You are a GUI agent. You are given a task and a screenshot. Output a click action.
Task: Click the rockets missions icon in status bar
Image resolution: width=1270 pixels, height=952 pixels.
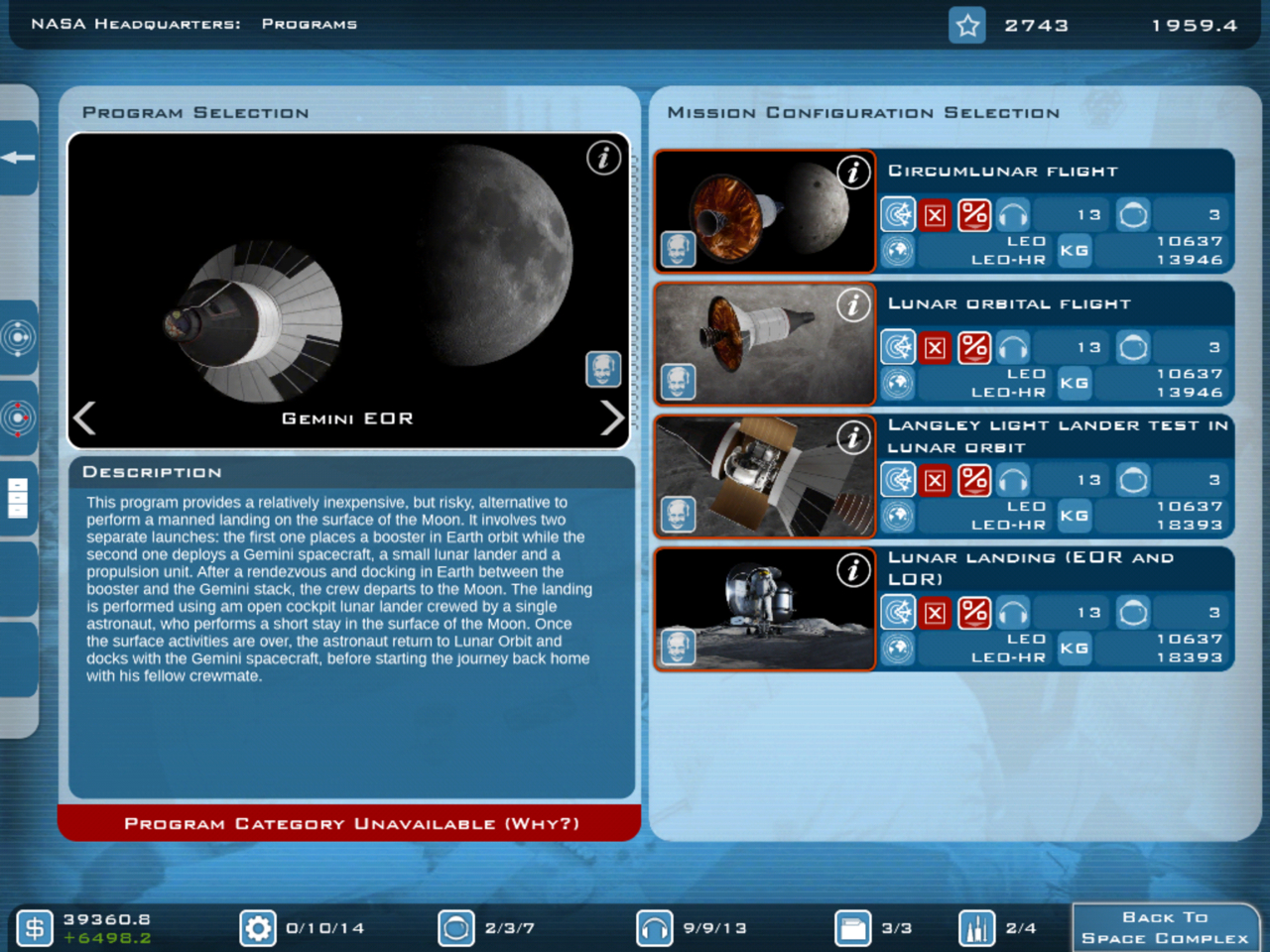976,929
